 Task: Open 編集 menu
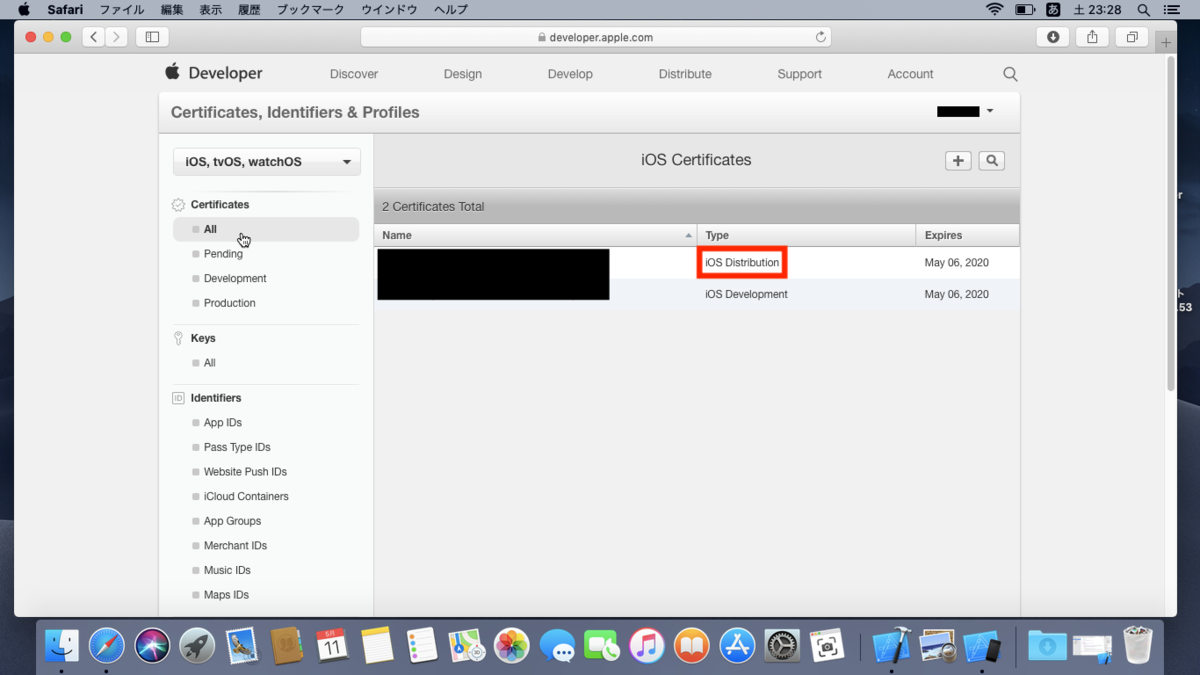coord(172,9)
